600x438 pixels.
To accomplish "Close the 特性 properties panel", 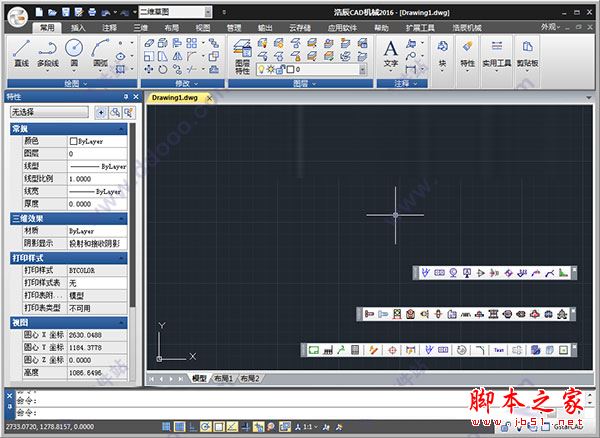I will tap(136, 97).
